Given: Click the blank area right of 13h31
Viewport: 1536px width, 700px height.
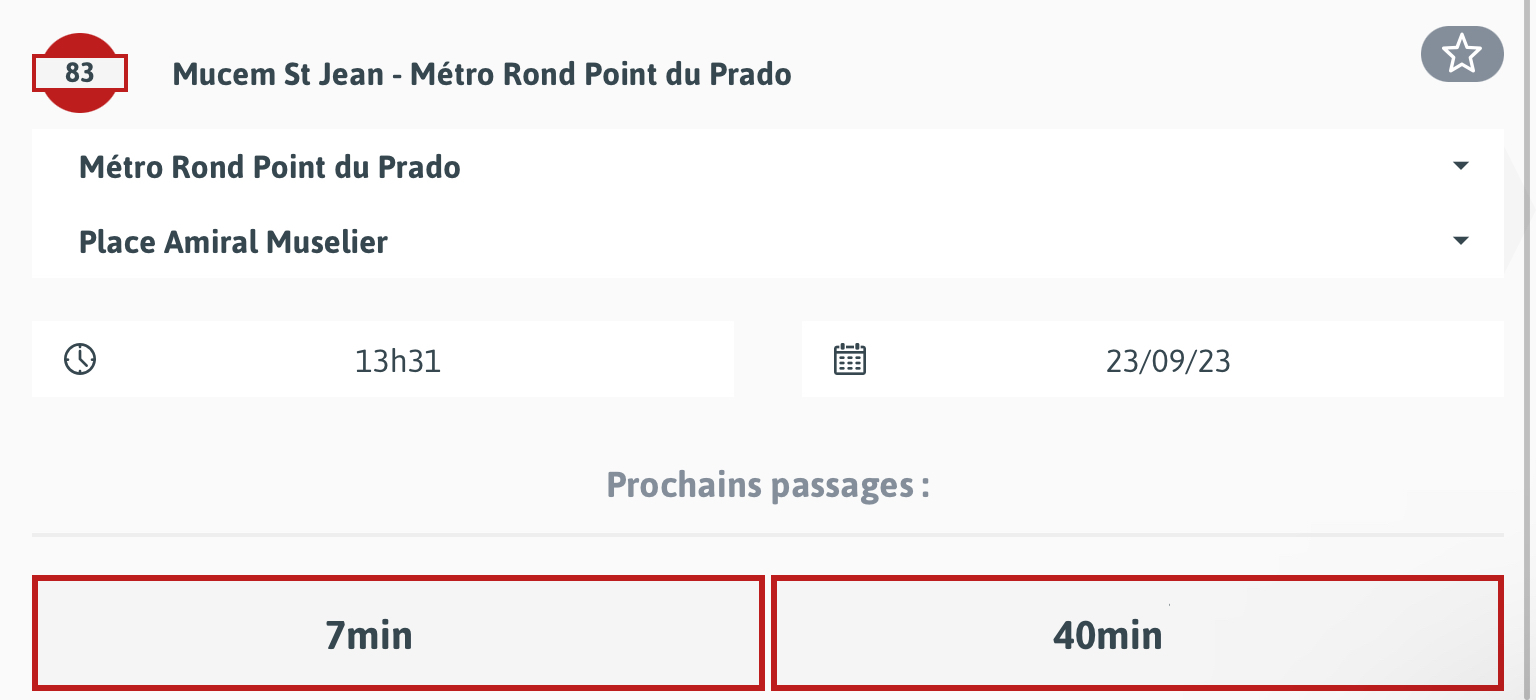Looking at the screenshot, I should coord(600,360).
